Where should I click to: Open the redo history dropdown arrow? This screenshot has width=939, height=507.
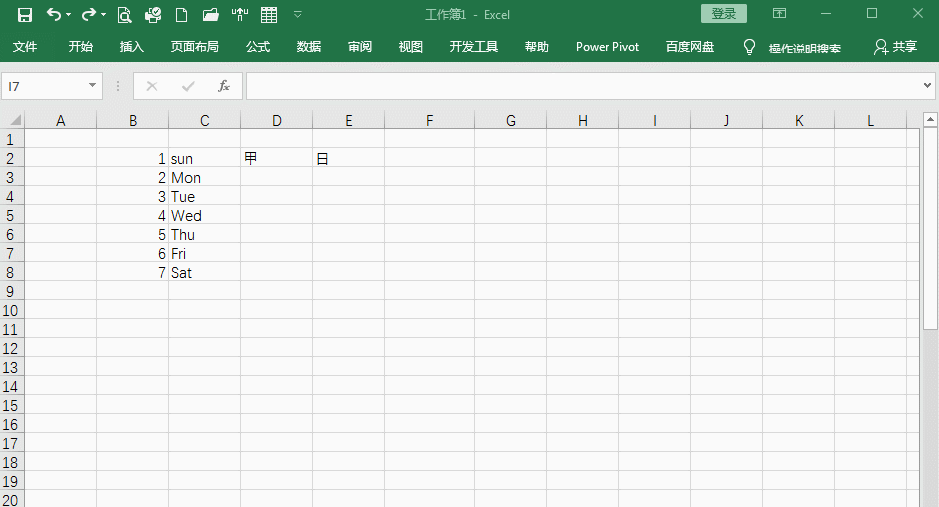pos(104,15)
